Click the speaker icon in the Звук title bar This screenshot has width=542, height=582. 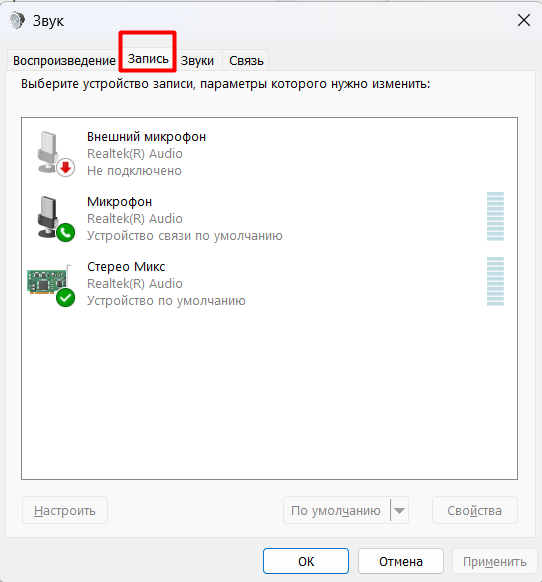[17, 20]
